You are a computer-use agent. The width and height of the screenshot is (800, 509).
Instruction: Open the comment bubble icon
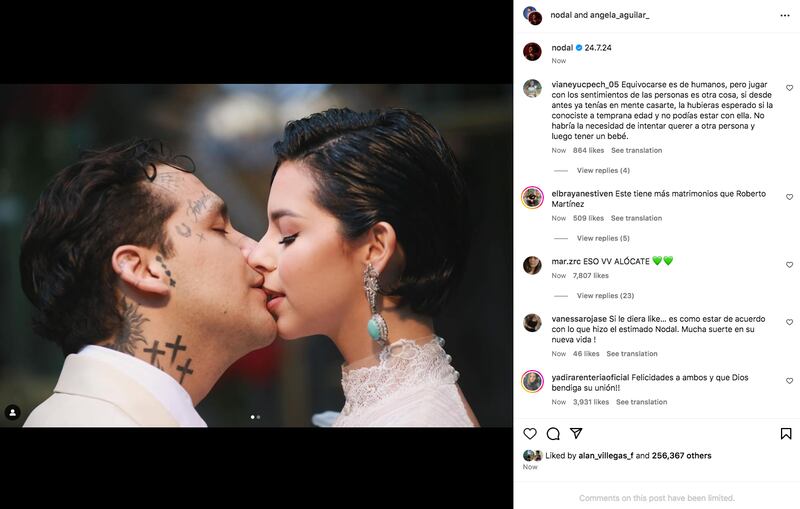click(553, 434)
